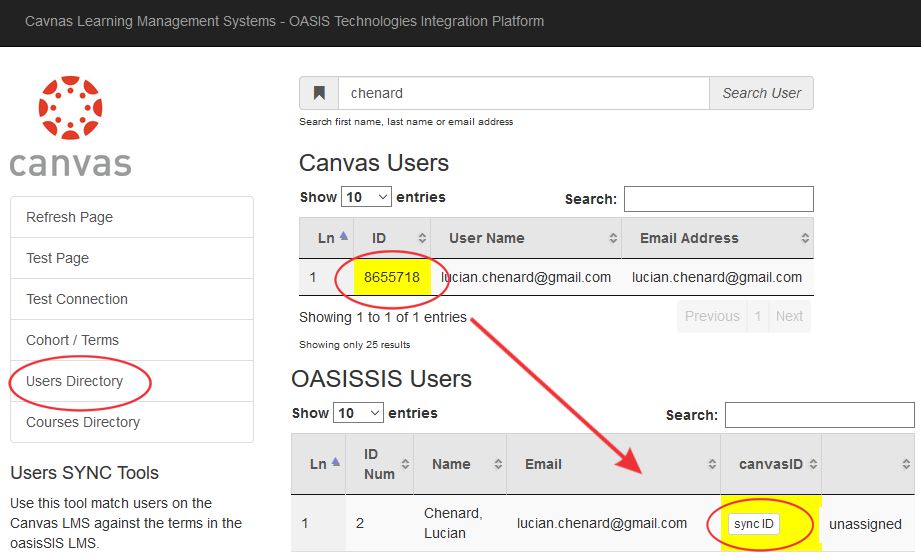Open OASISSIS Users entries count dropdown

tap(358, 413)
